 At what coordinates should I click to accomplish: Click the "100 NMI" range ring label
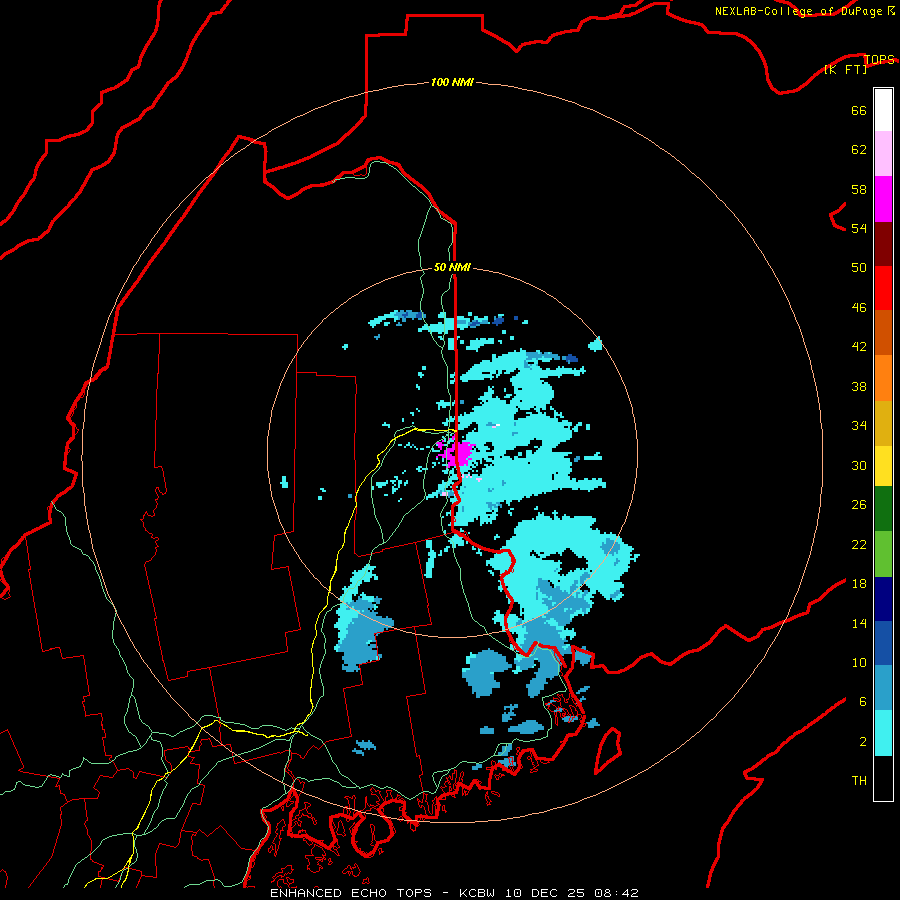pos(452,83)
